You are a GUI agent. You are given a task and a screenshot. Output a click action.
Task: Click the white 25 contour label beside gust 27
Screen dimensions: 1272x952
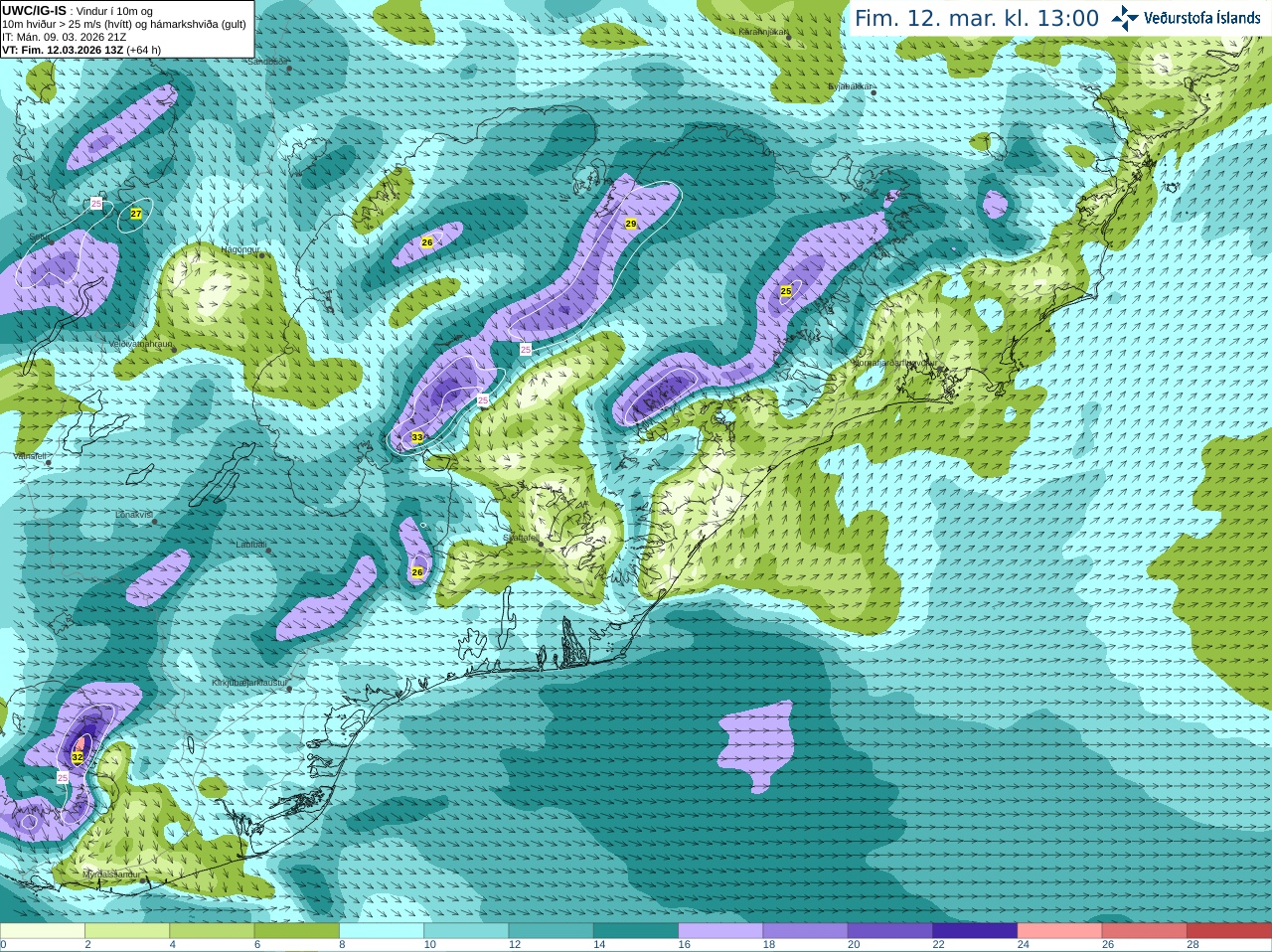tap(96, 203)
